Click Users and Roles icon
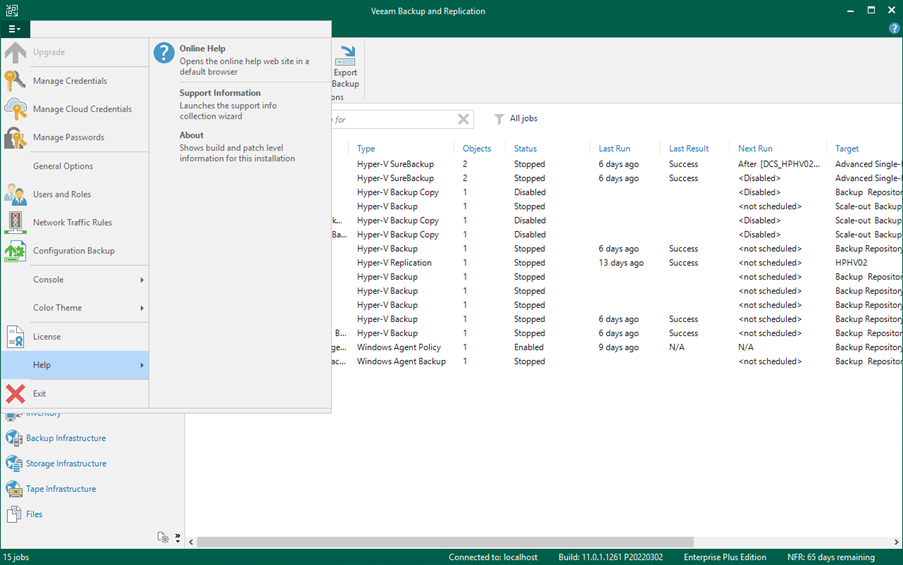The width and height of the screenshot is (903, 565). point(16,194)
